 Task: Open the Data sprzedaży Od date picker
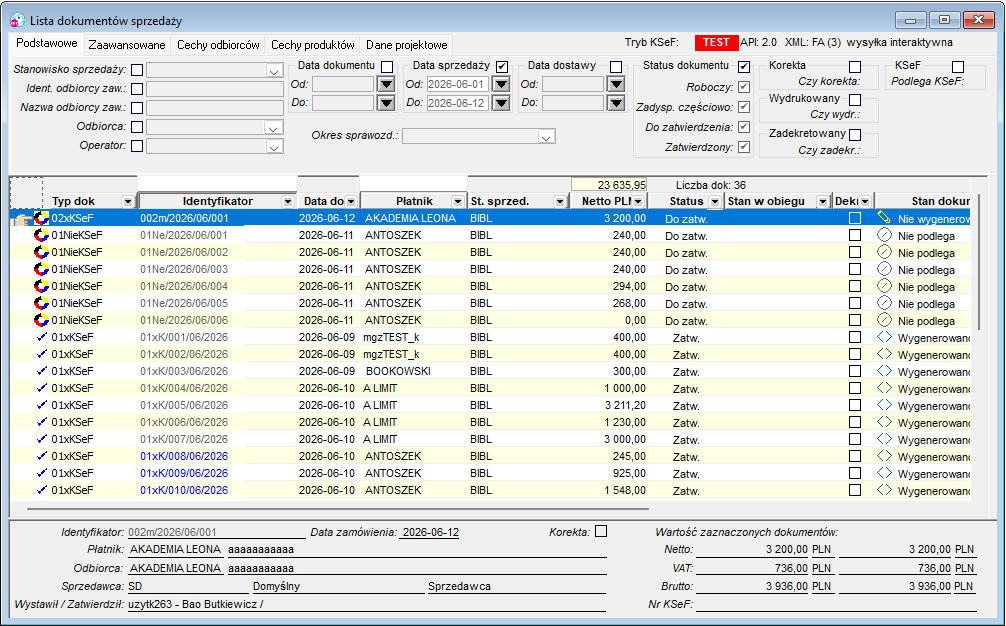click(502, 85)
